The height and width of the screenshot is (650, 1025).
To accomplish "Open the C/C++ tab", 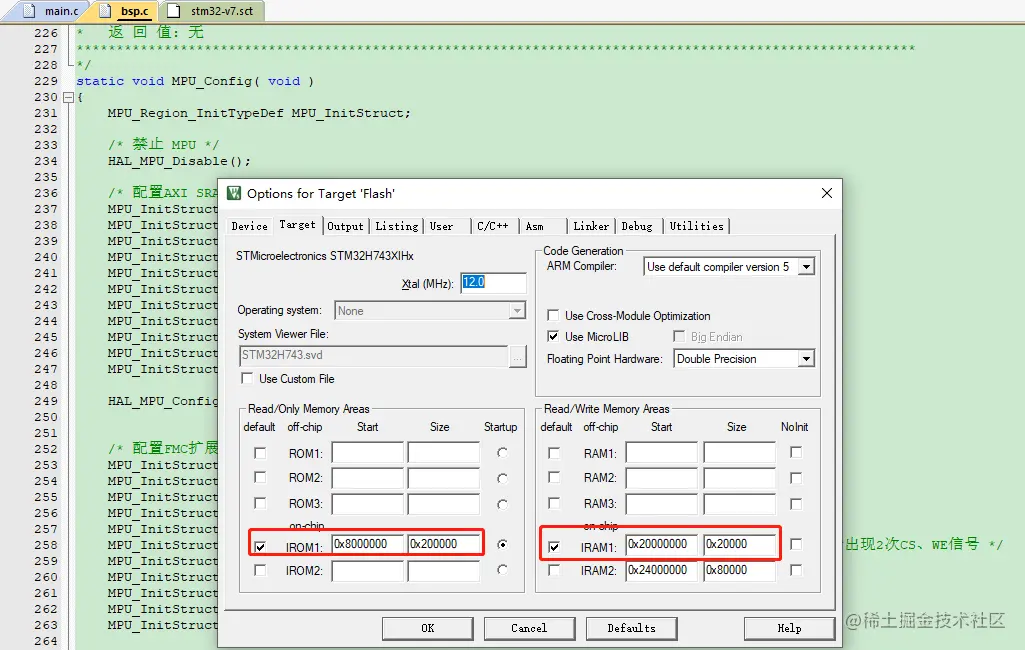I will pos(493,226).
